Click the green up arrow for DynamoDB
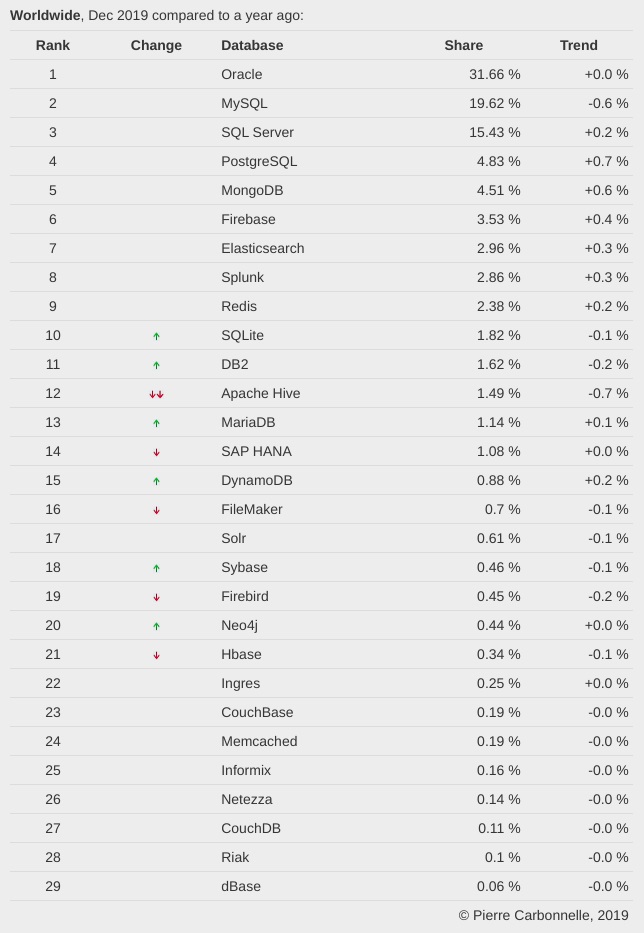Viewport: 644px width, 933px height. (x=156, y=481)
